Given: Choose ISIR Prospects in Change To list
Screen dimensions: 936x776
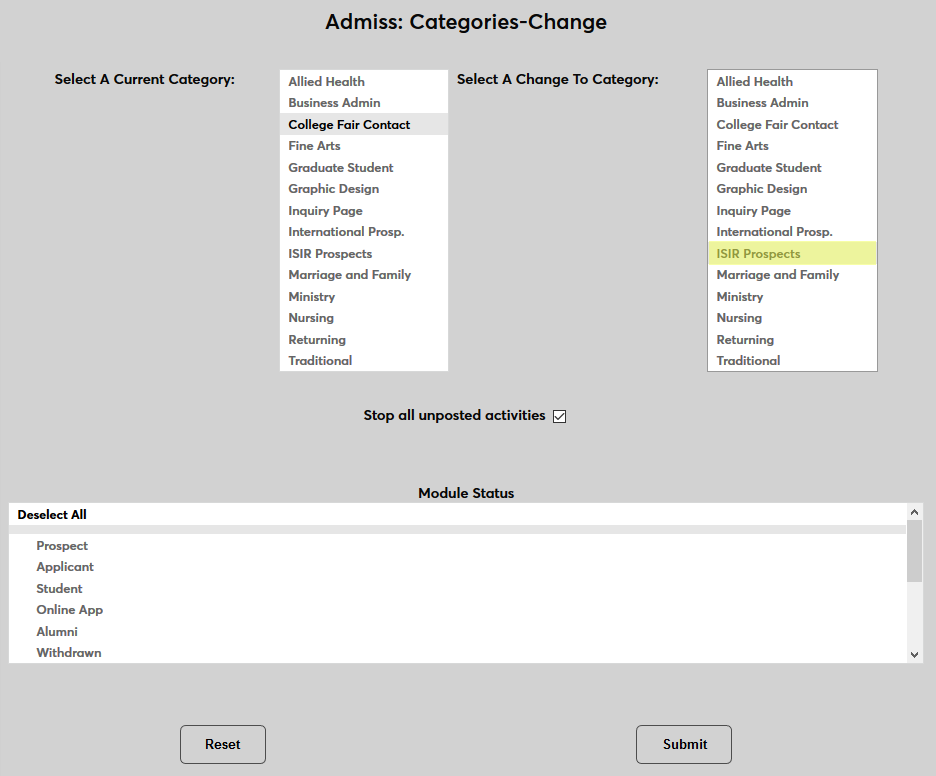Looking at the screenshot, I should (758, 254).
